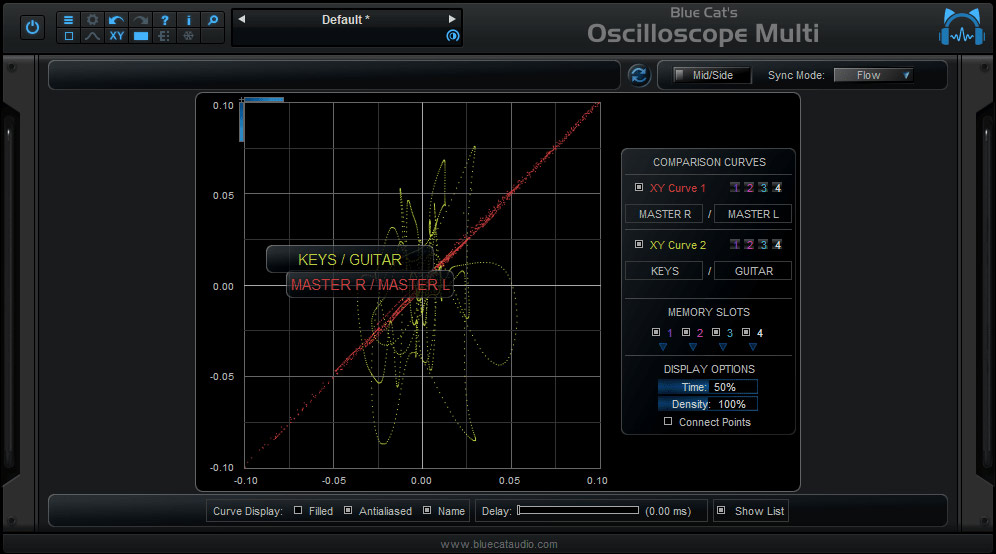Toggle memory slot 4 checkbox

(746, 332)
